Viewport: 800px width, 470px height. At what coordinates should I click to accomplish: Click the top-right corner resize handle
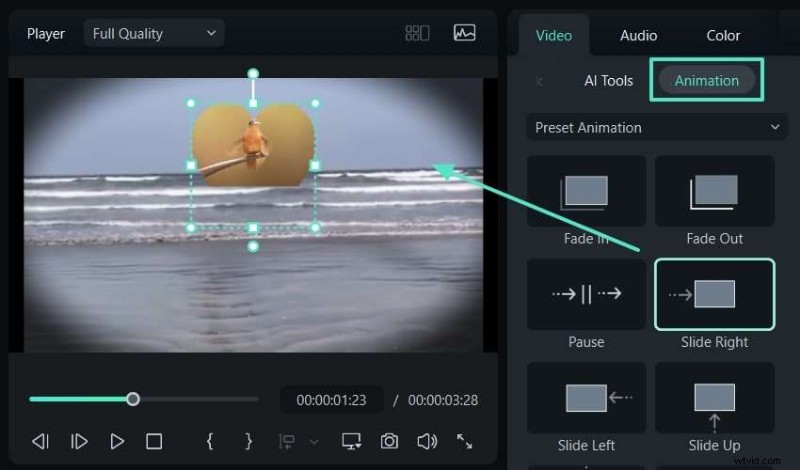coord(315,104)
